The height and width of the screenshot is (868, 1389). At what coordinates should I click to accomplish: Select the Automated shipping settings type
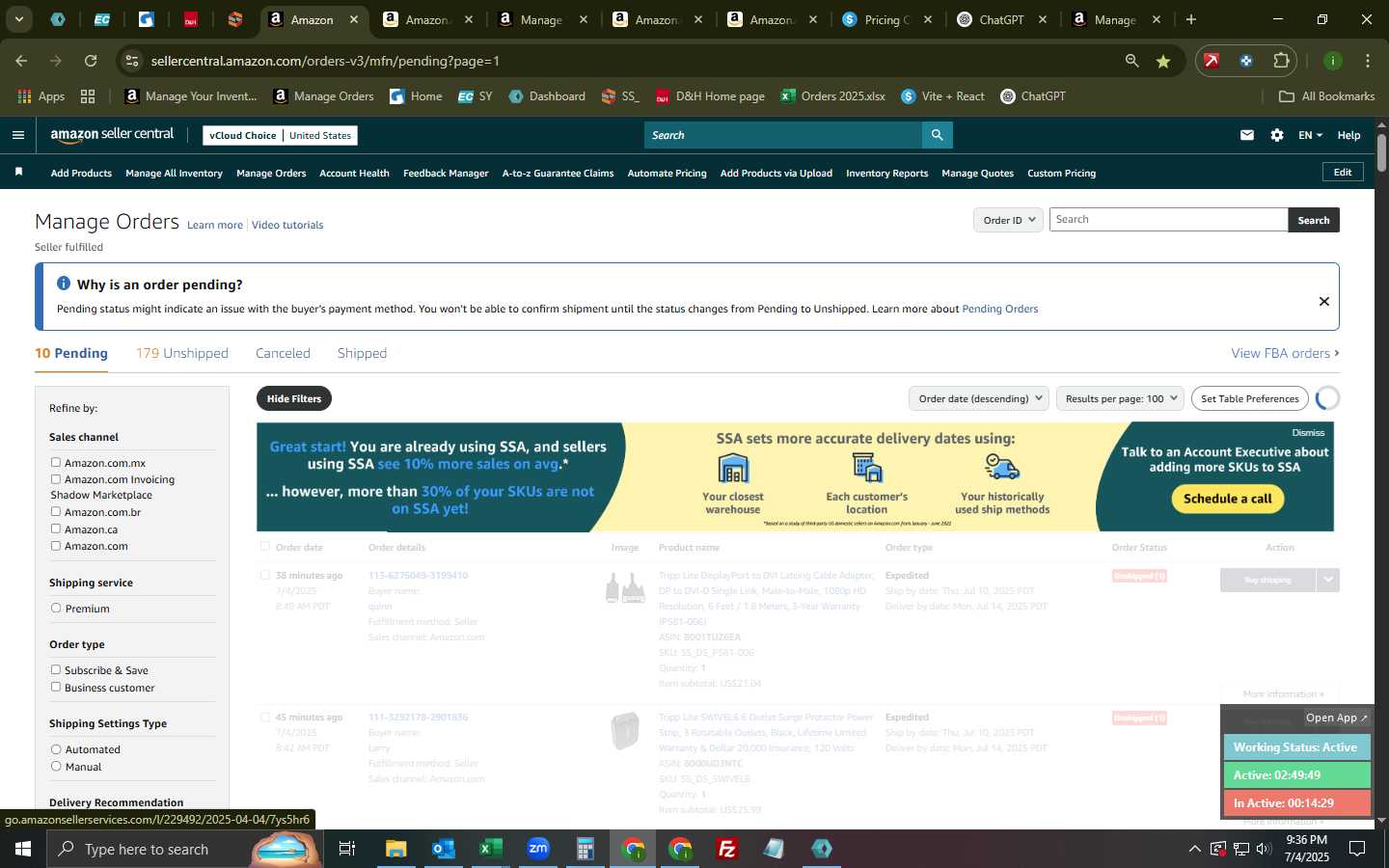[x=56, y=749]
